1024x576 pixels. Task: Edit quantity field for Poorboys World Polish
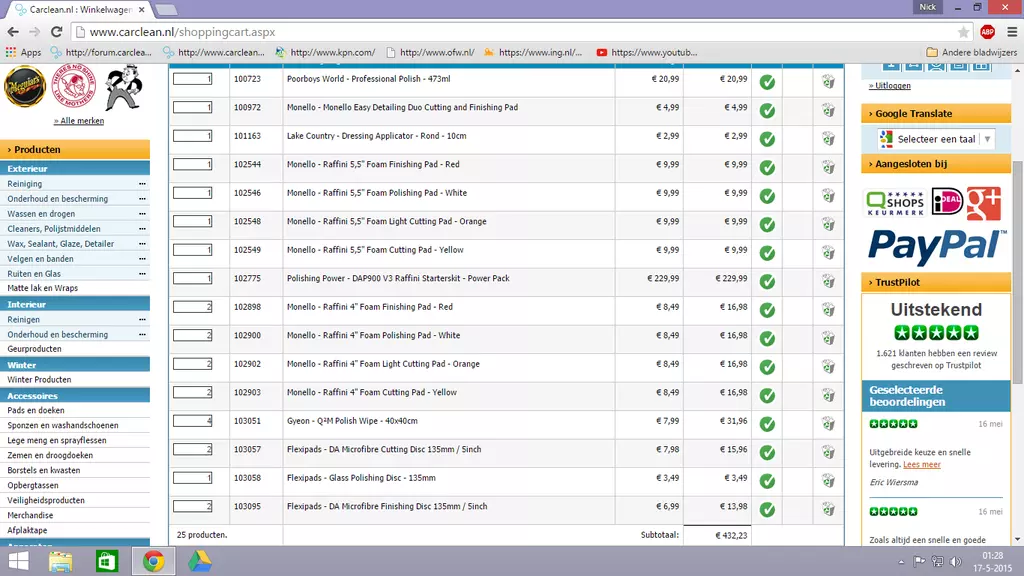192,79
